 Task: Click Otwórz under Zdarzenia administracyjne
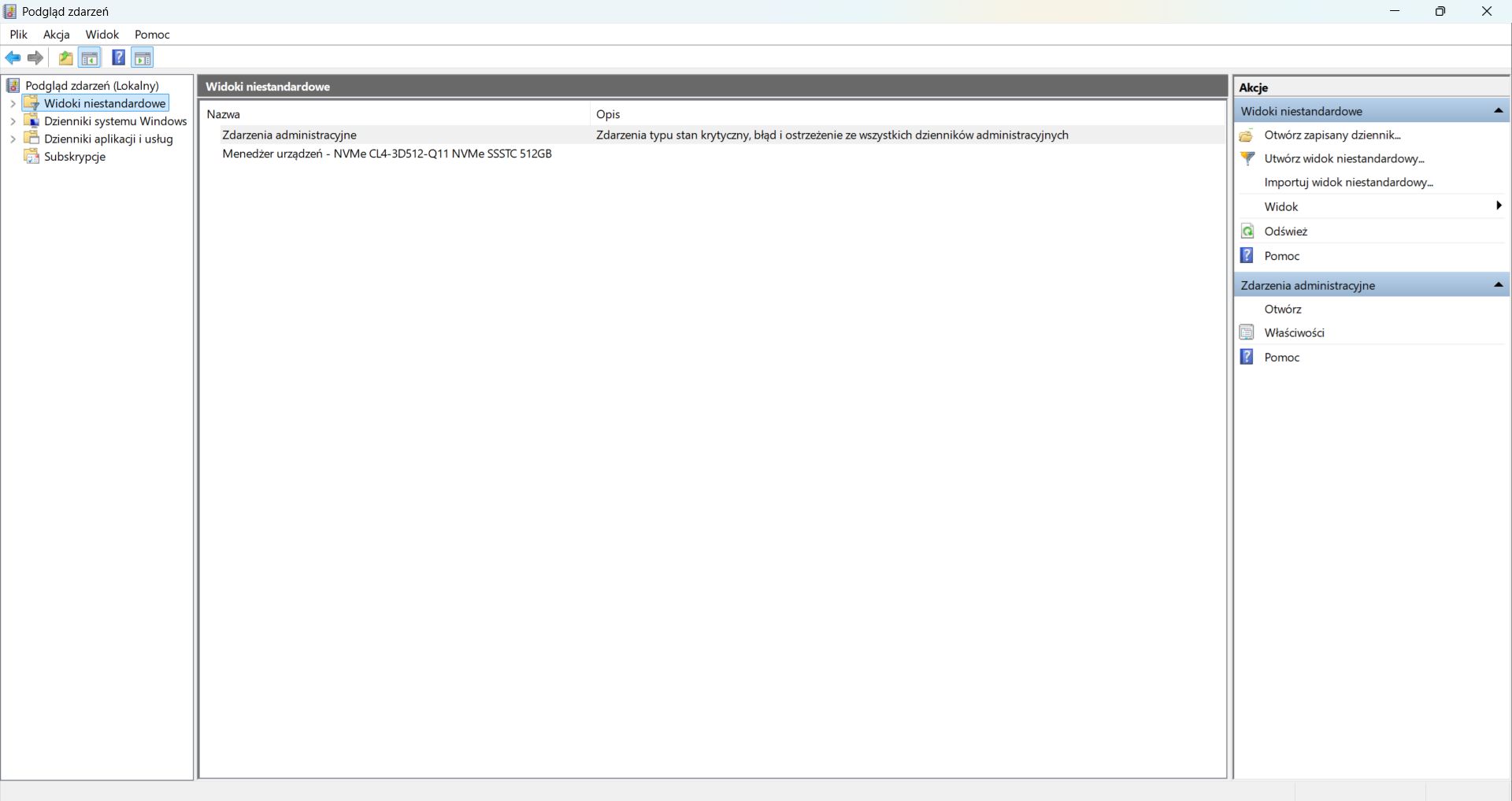[1283, 309]
